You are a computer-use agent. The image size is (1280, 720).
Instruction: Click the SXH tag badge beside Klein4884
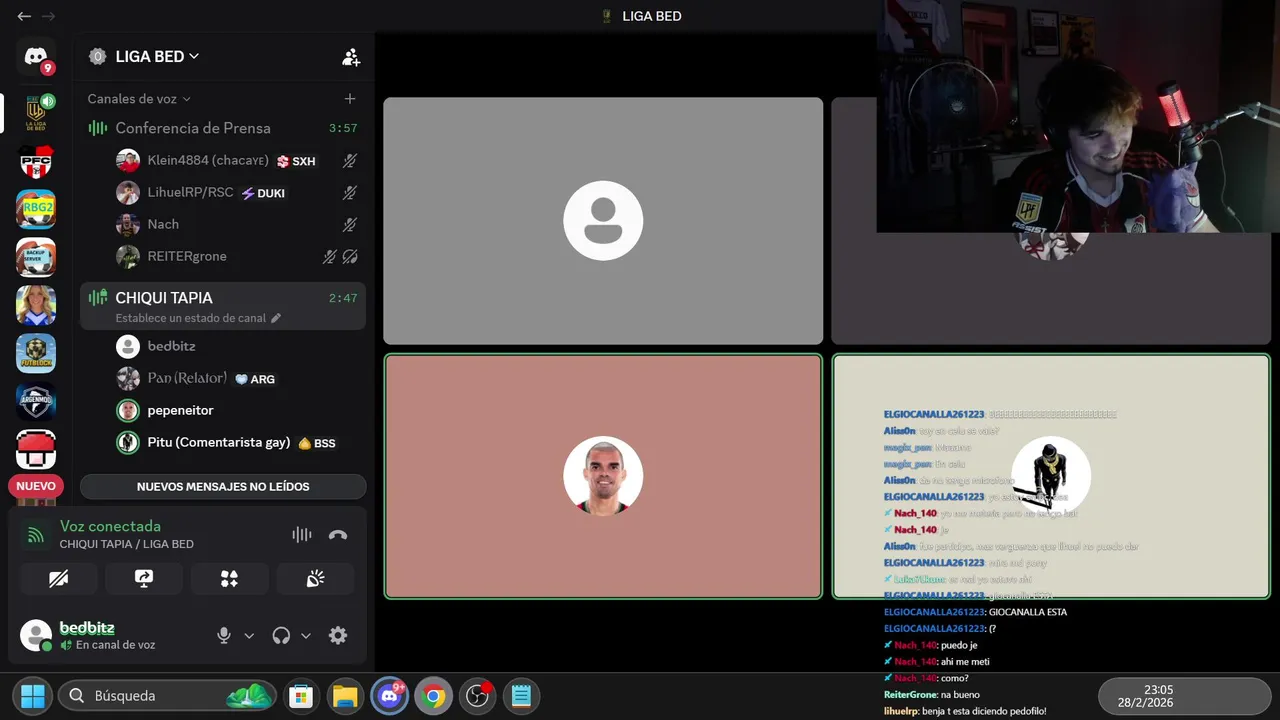point(296,161)
